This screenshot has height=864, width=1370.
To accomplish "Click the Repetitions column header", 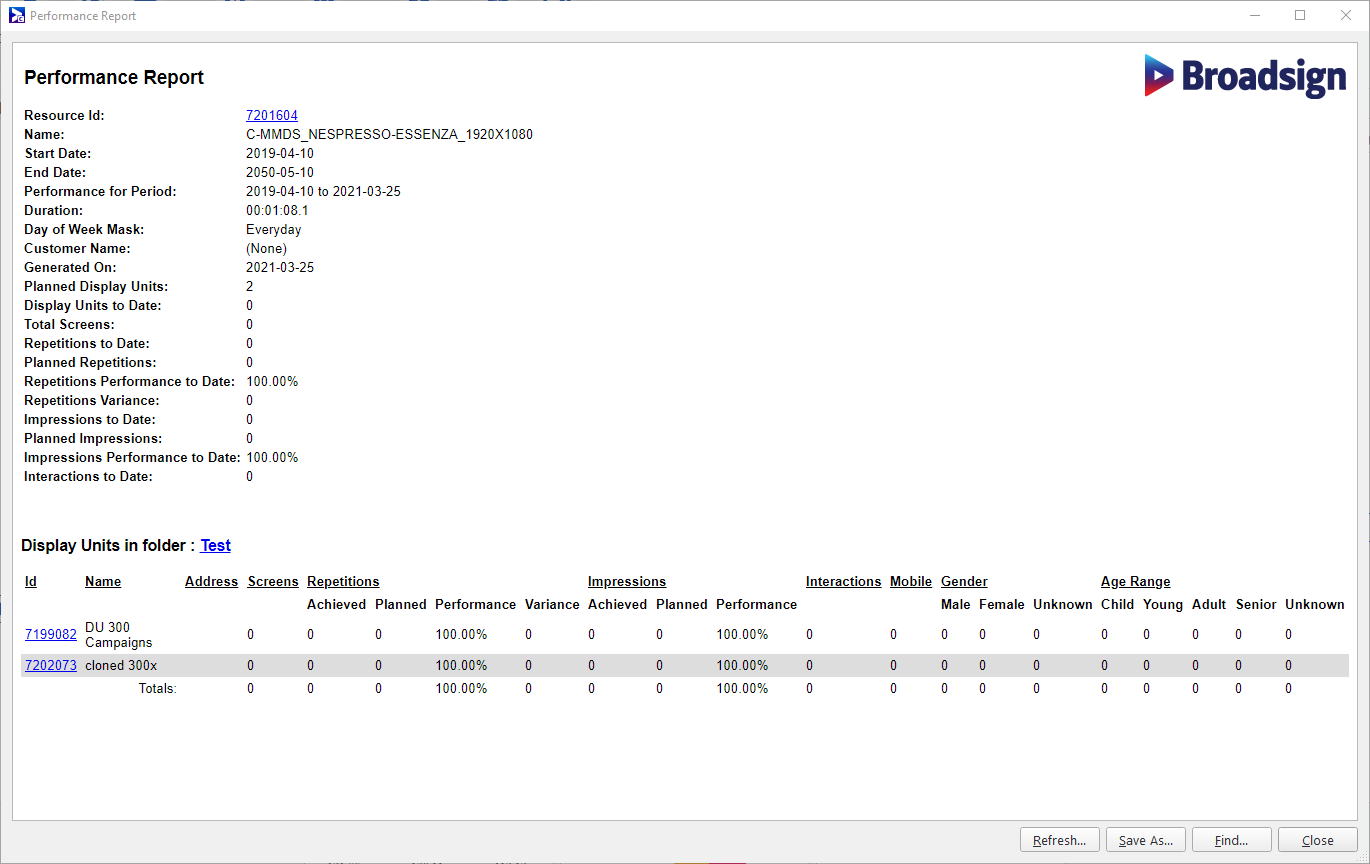I will click(x=343, y=582).
